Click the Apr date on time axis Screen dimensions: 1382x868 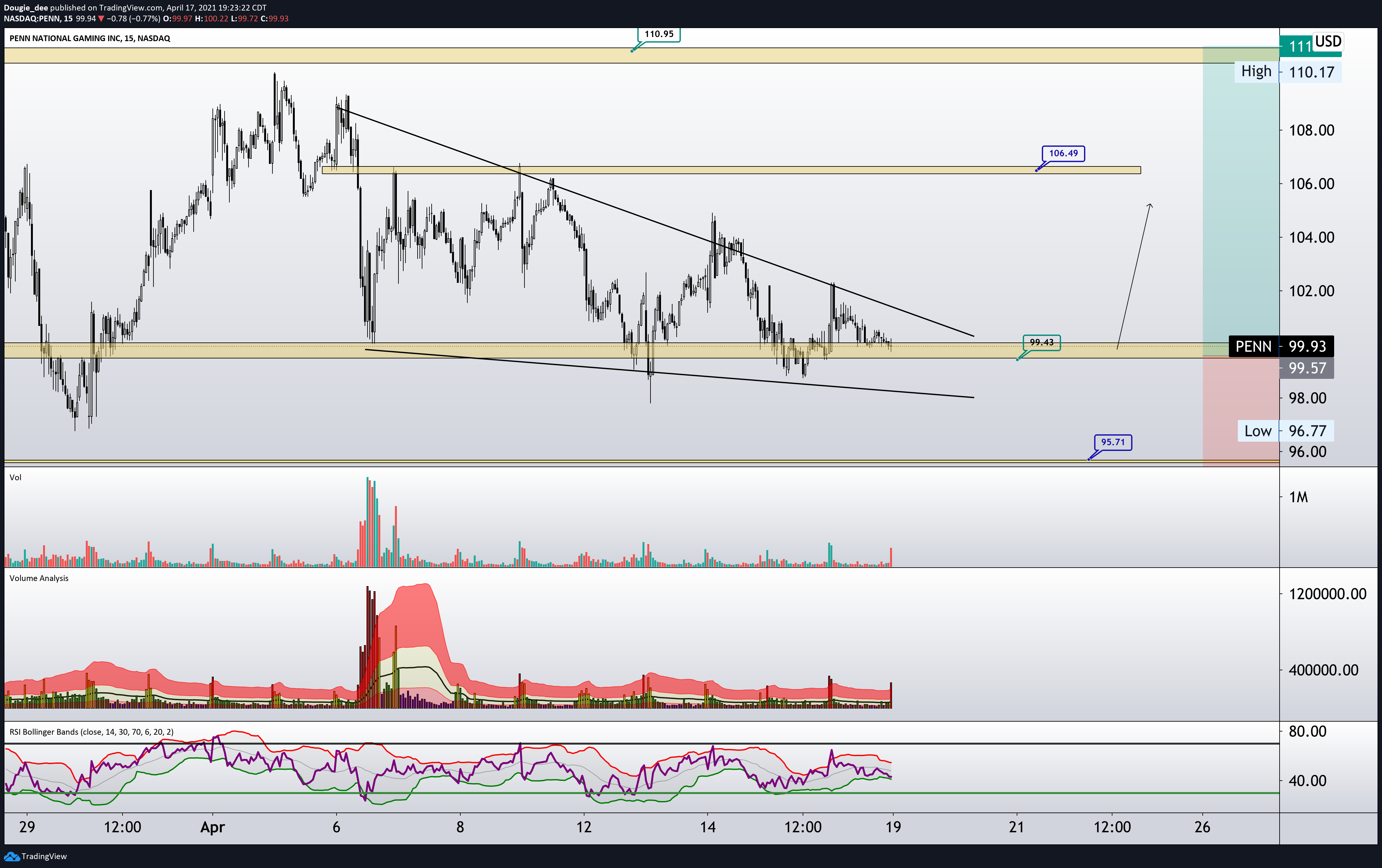click(212, 827)
